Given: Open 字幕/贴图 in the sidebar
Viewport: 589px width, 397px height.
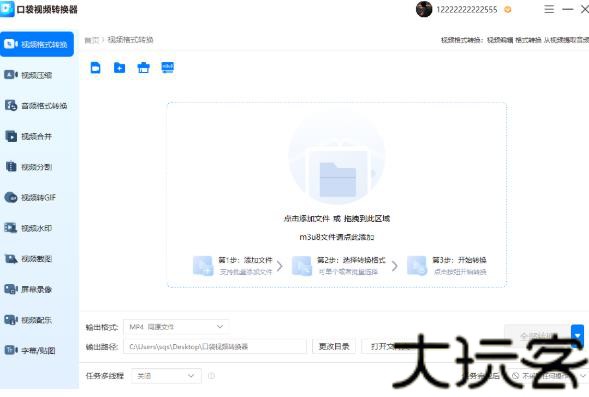Looking at the screenshot, I should coord(37,350).
